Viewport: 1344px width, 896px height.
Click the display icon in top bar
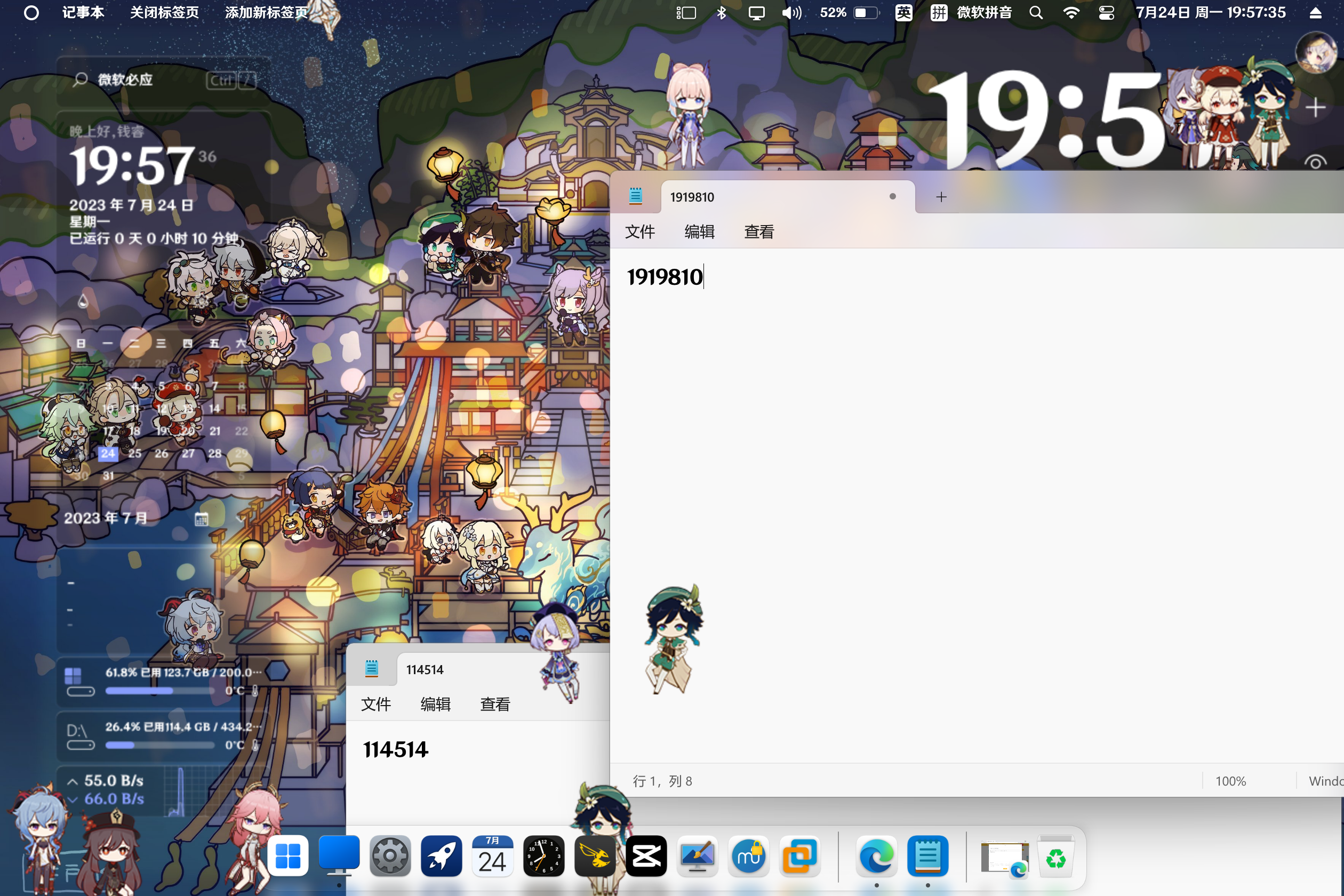click(x=757, y=13)
